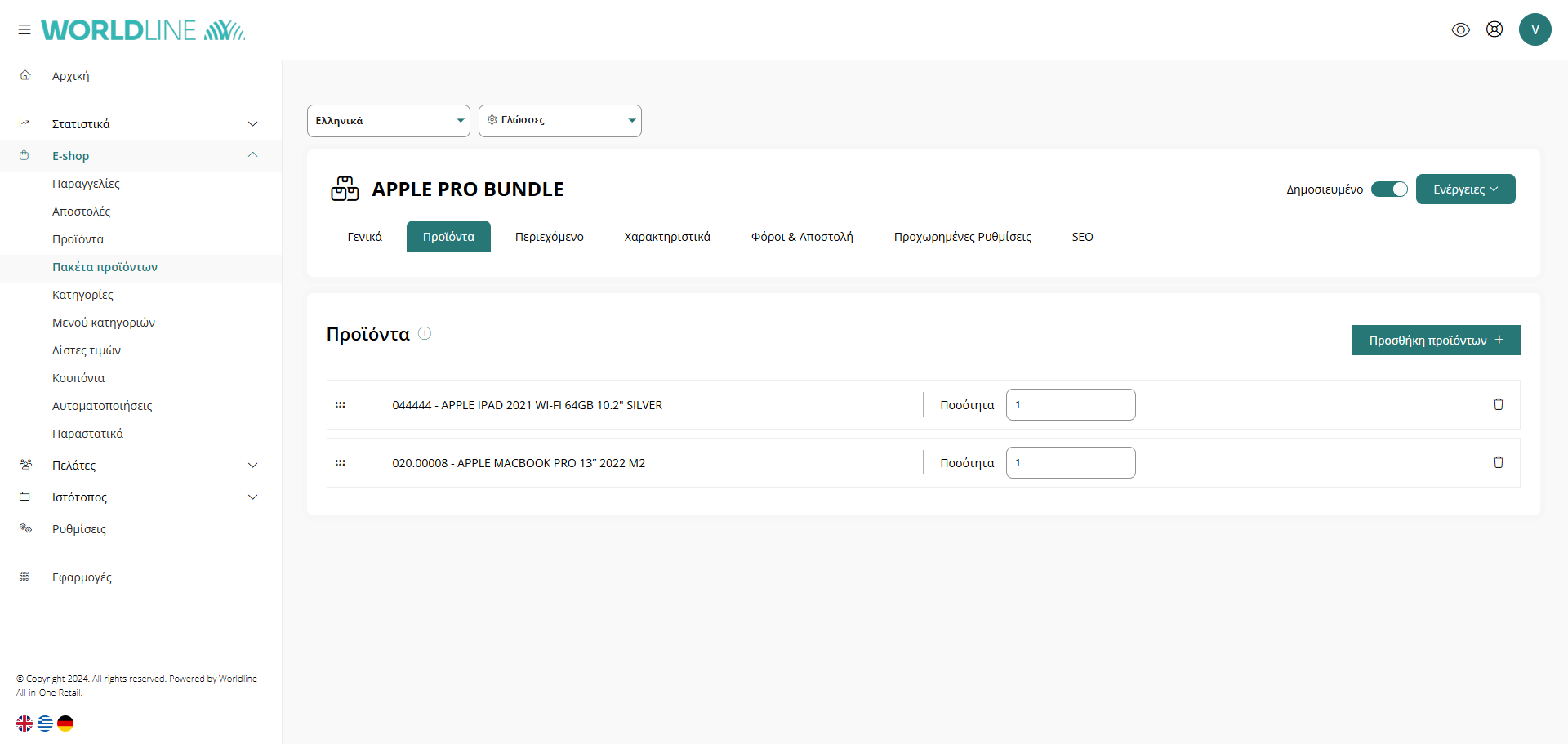Viewport: 1568px width, 744px height.
Task: Open the Γλώσσες dropdown
Action: 559,121
